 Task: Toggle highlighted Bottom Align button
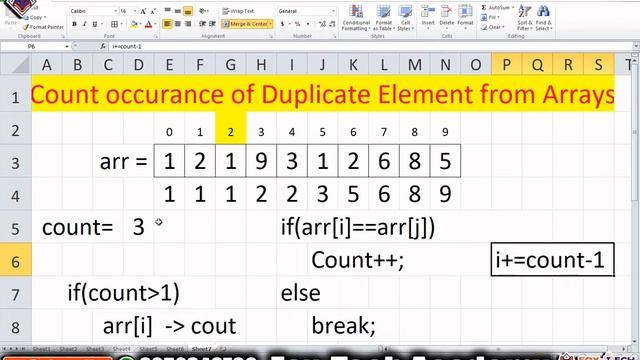[x=188, y=11]
